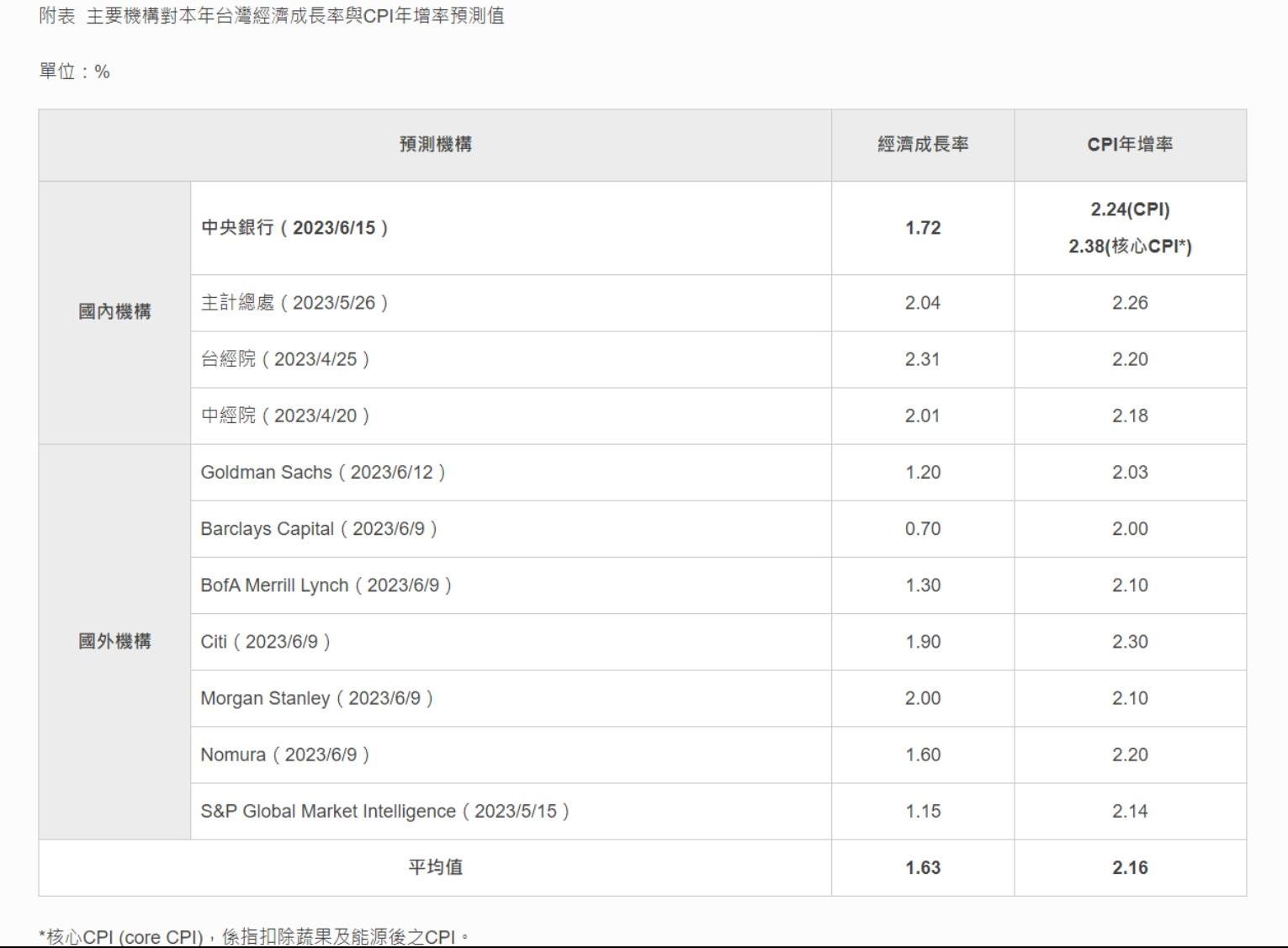The height and width of the screenshot is (948, 1288).
Task: Click the Citi CPI value 2.30
Action: coord(1129,642)
